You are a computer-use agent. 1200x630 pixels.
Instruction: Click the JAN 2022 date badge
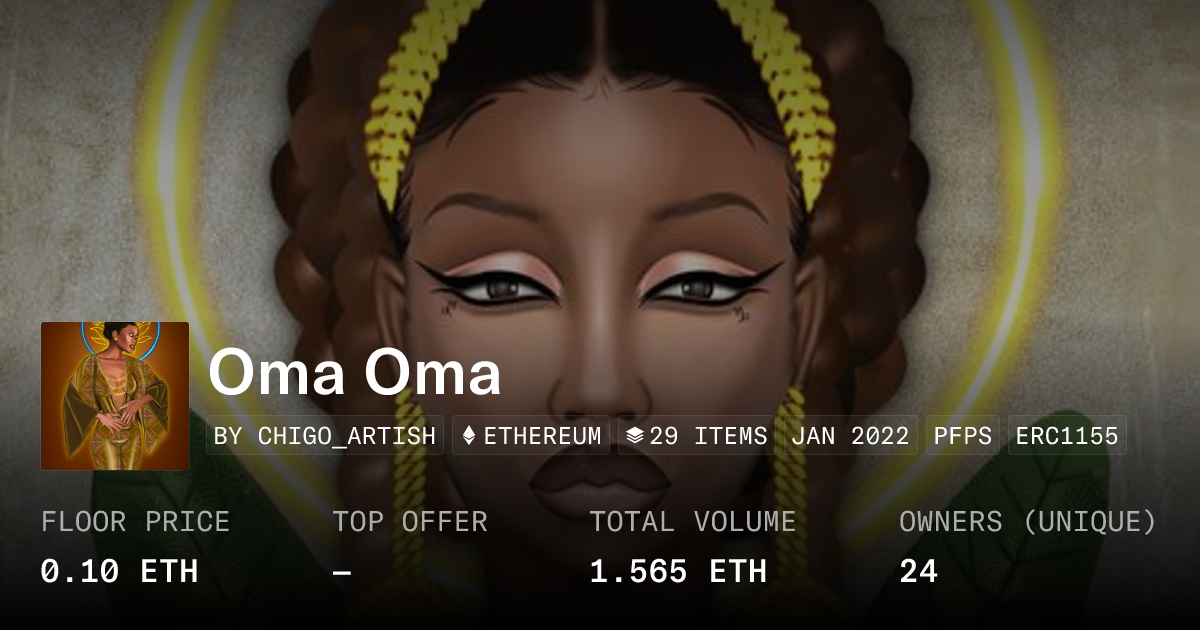click(x=851, y=436)
